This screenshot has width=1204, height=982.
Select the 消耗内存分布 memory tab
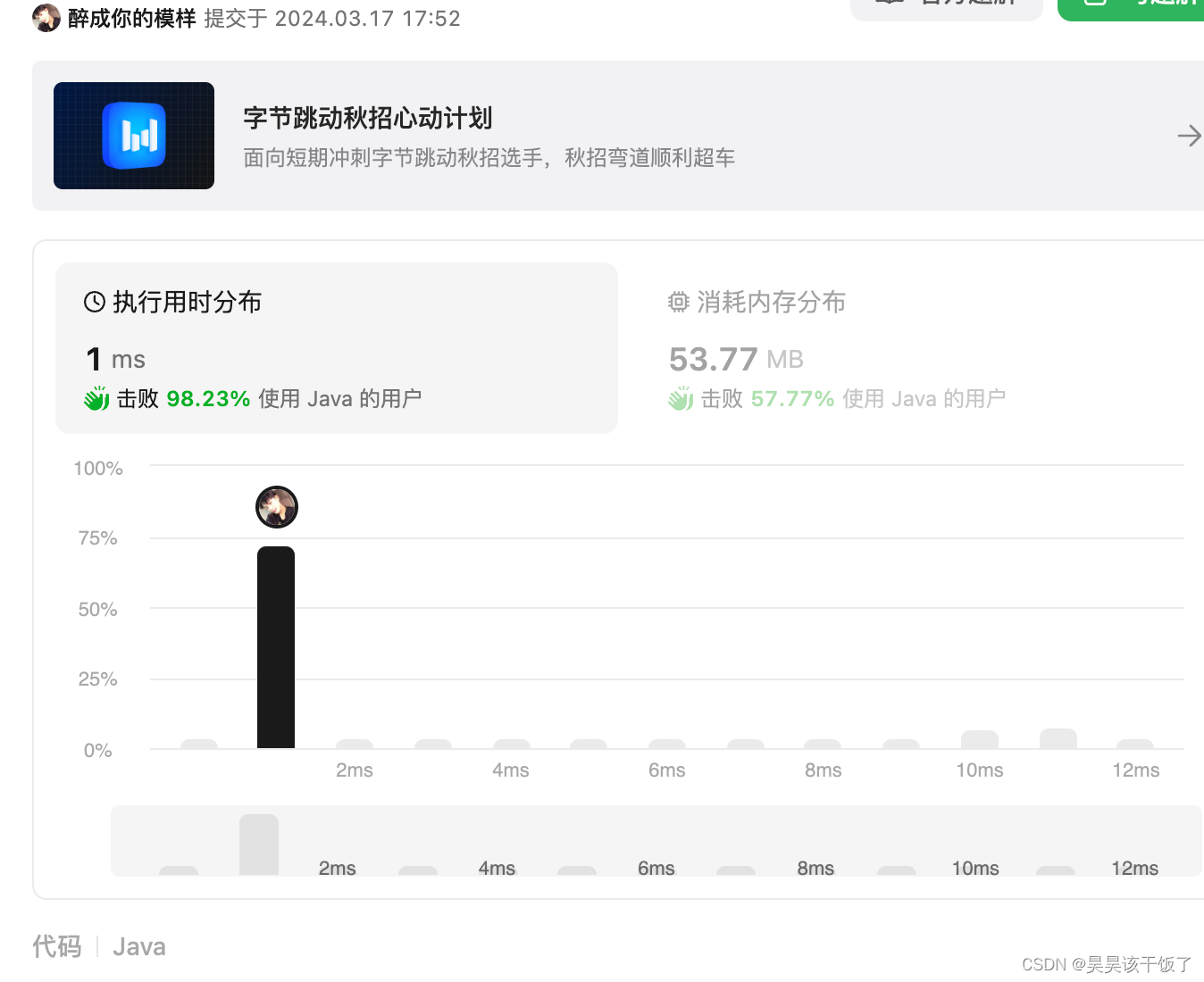[757, 302]
